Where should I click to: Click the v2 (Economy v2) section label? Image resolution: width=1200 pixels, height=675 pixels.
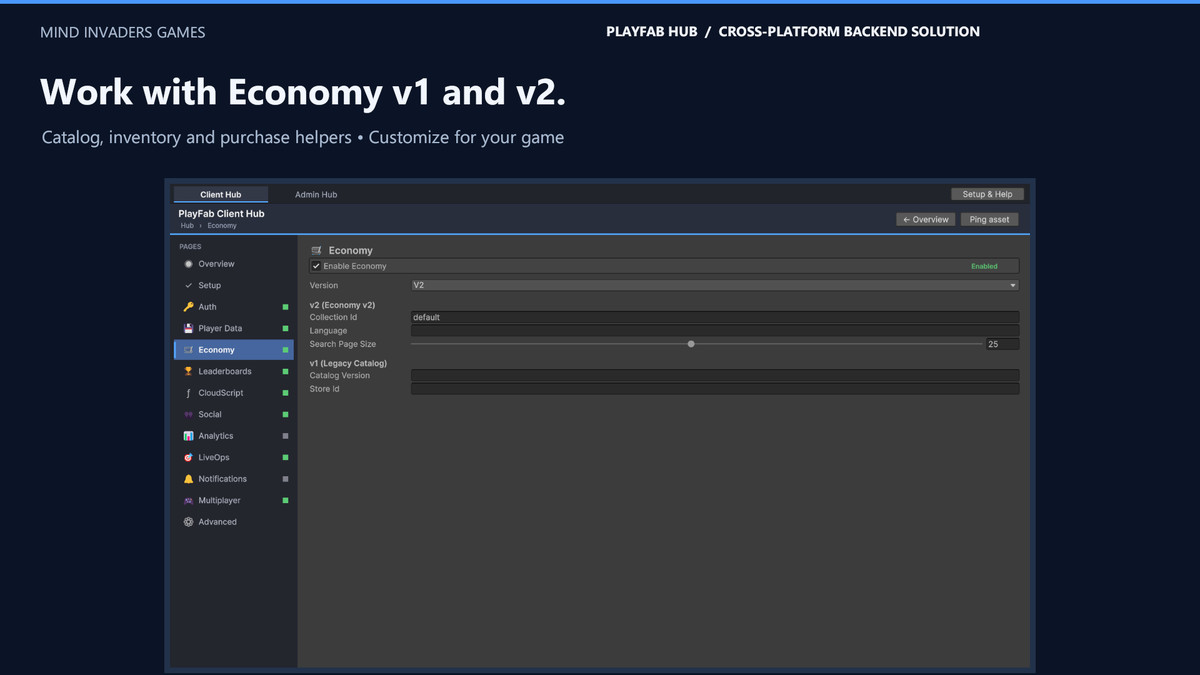click(x=342, y=304)
